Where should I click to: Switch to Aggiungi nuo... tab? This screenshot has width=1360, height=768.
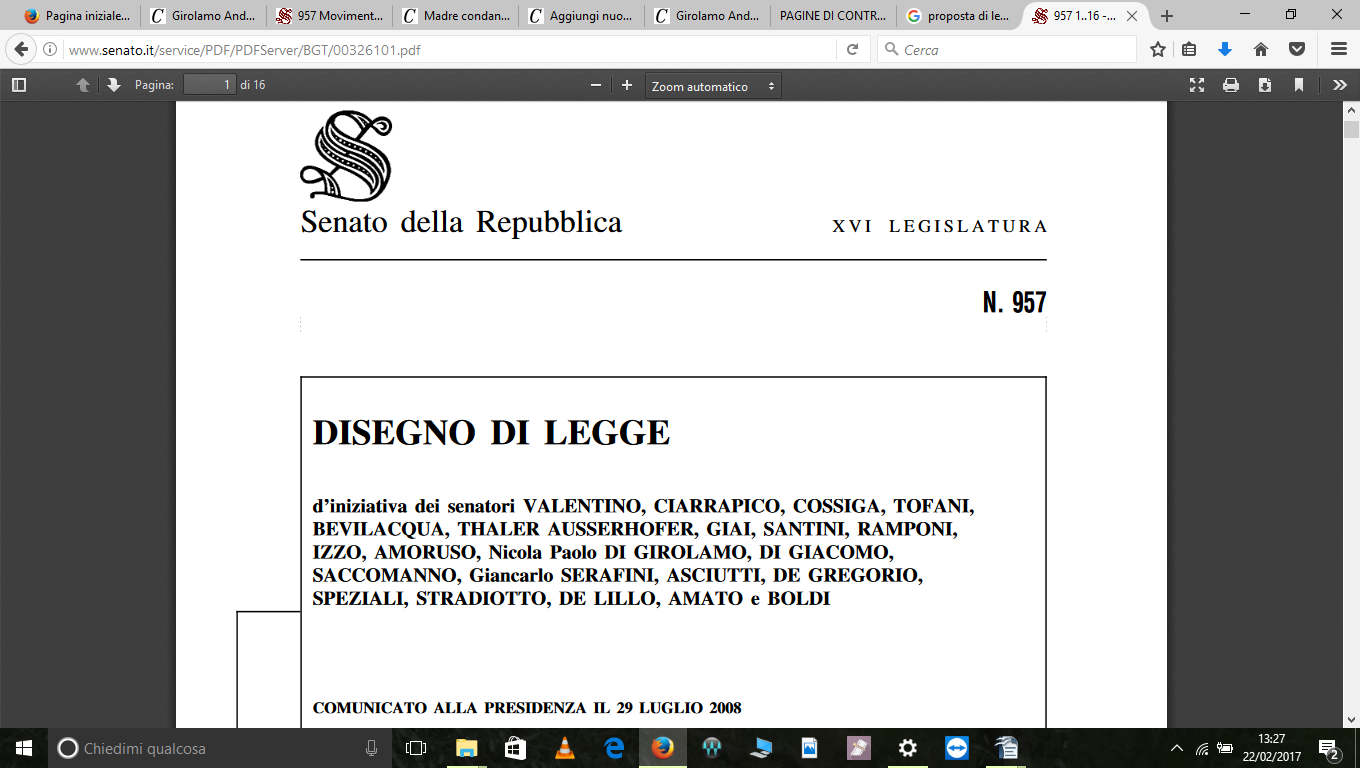point(581,16)
